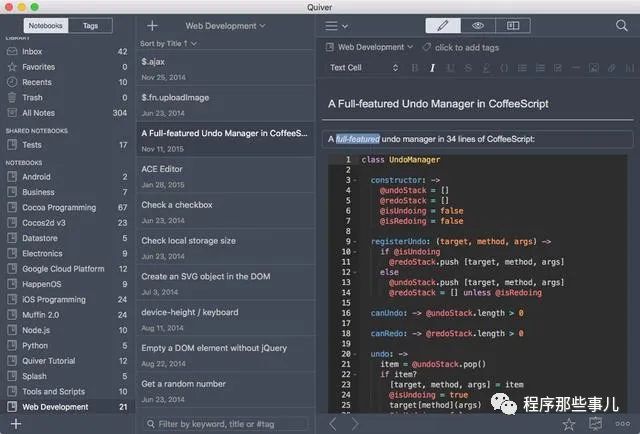Viewport: 640px width, 434px height.
Task: Insert a bulleted list
Action: [522, 68]
